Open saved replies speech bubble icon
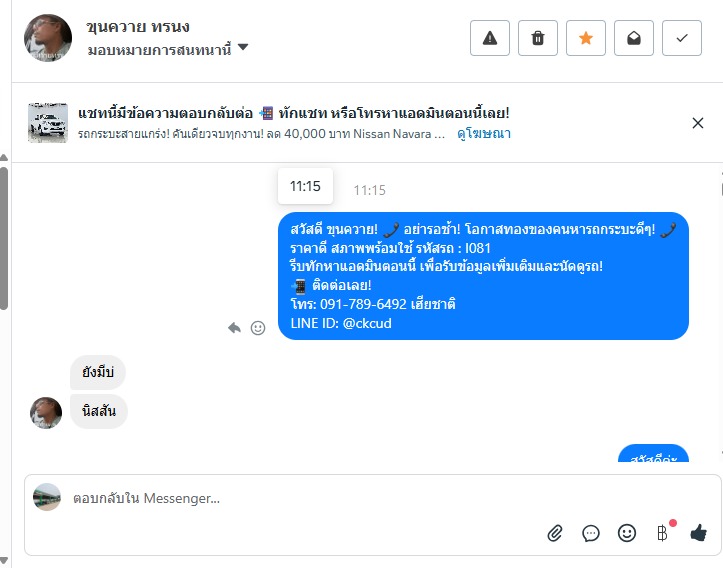 591,533
